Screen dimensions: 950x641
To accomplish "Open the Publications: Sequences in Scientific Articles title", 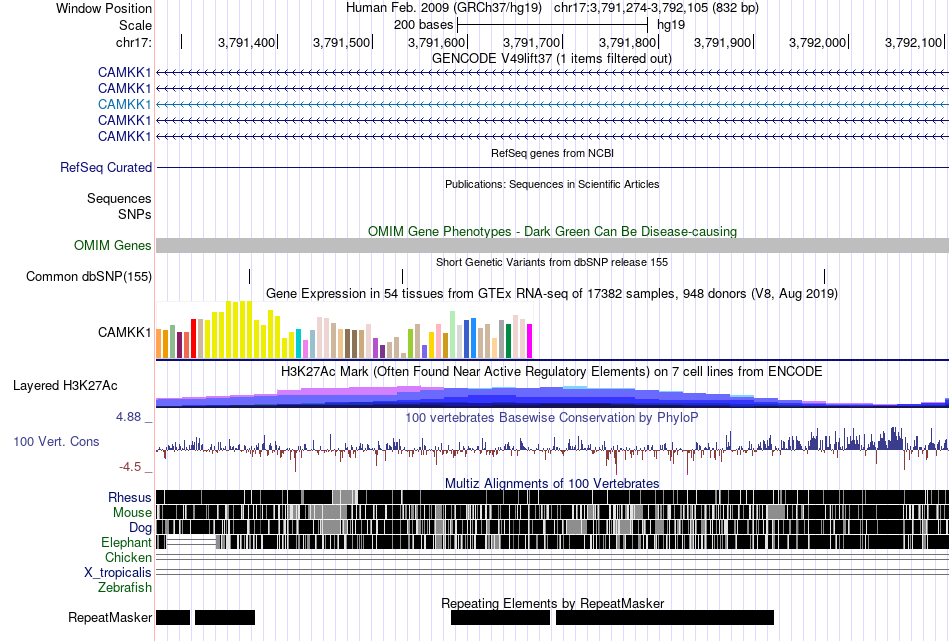I will coord(552,184).
